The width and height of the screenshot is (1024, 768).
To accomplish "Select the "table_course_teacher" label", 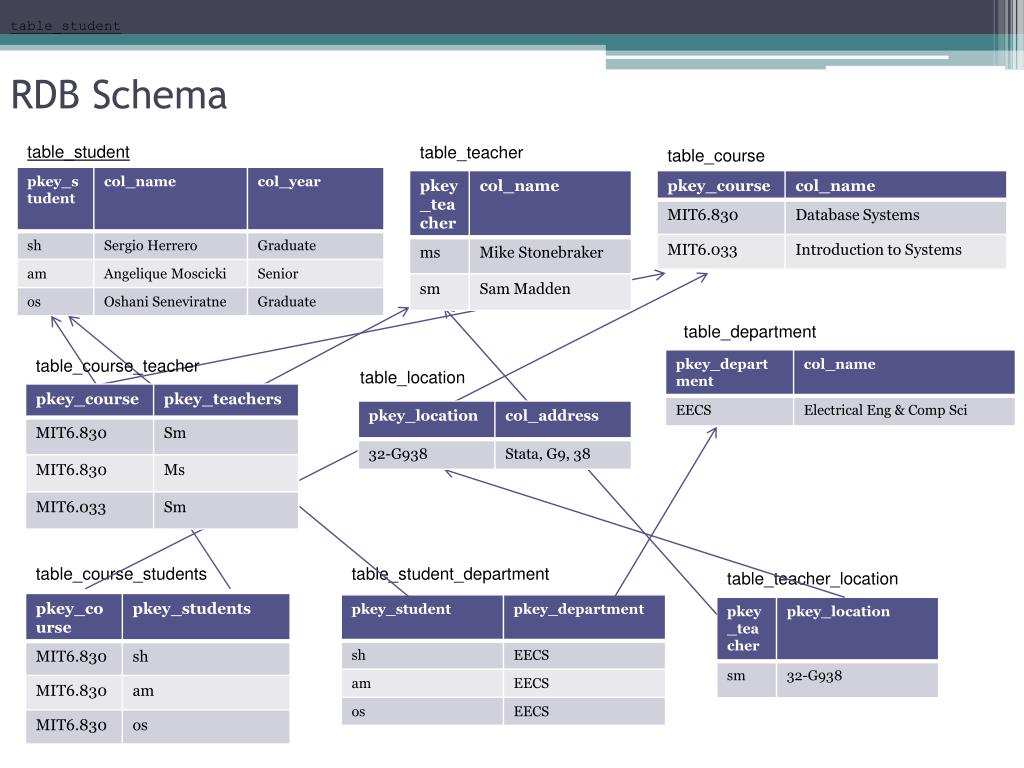I will [x=118, y=366].
